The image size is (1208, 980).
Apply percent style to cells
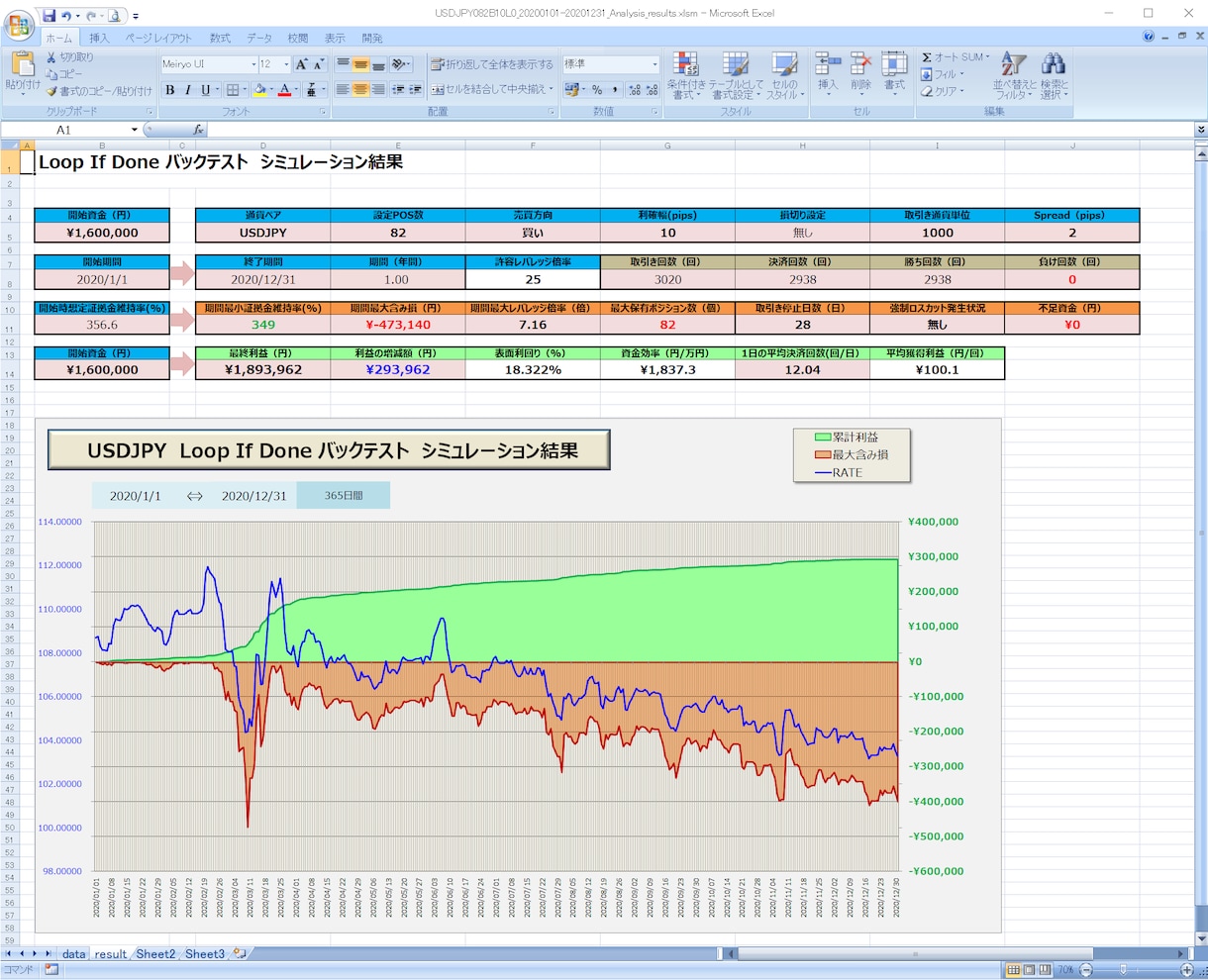coord(597,90)
